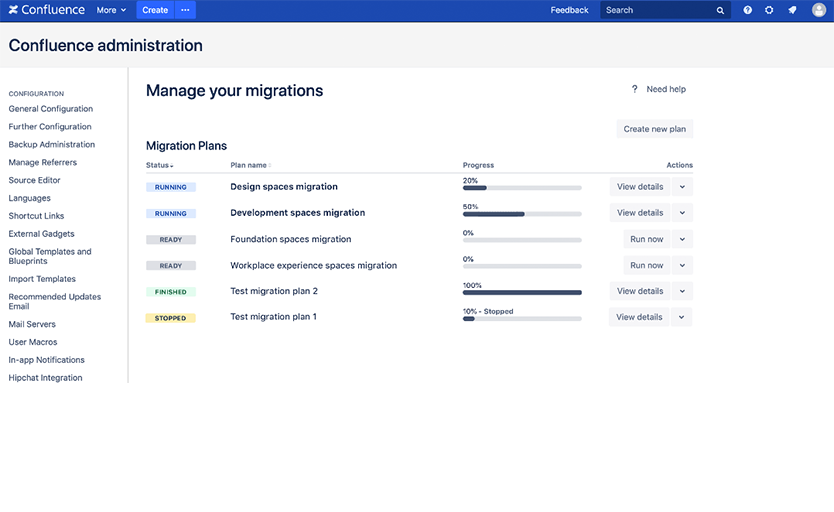
Task: Click READY badge of Foundation spaces migration
Action: (x=171, y=240)
